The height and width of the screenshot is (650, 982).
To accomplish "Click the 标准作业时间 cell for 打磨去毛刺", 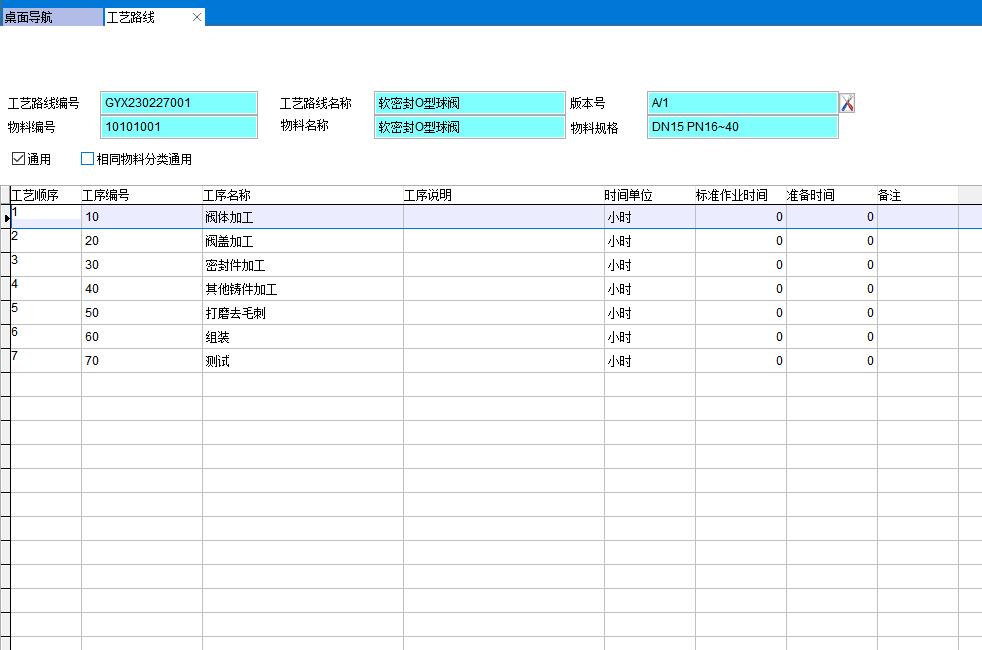I will [740, 313].
